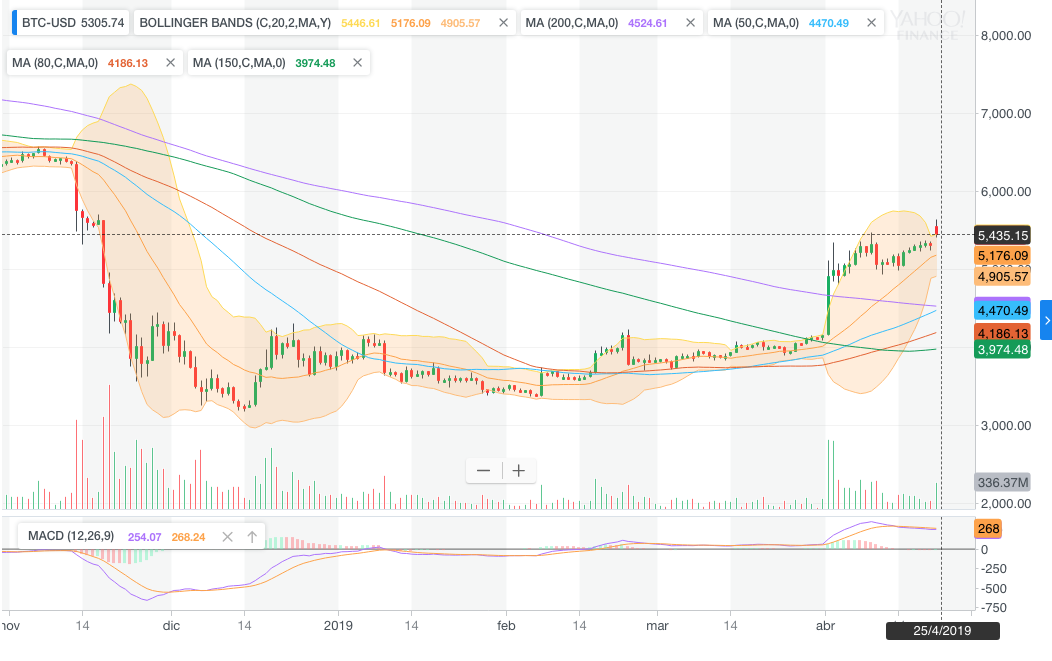1052x661 pixels.
Task: Click the 25/4/2019 date marker
Action: coord(942,631)
